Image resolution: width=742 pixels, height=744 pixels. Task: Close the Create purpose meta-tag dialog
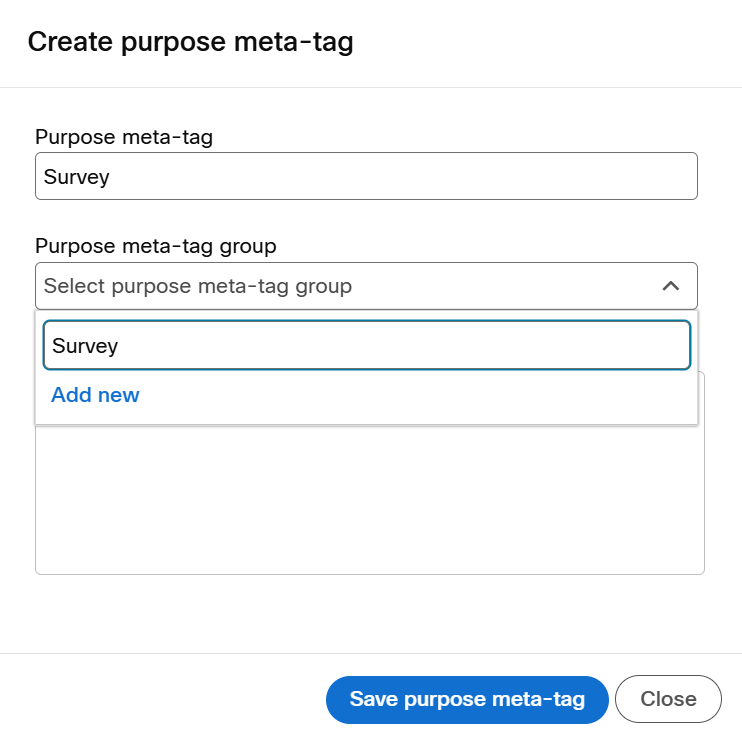(668, 699)
